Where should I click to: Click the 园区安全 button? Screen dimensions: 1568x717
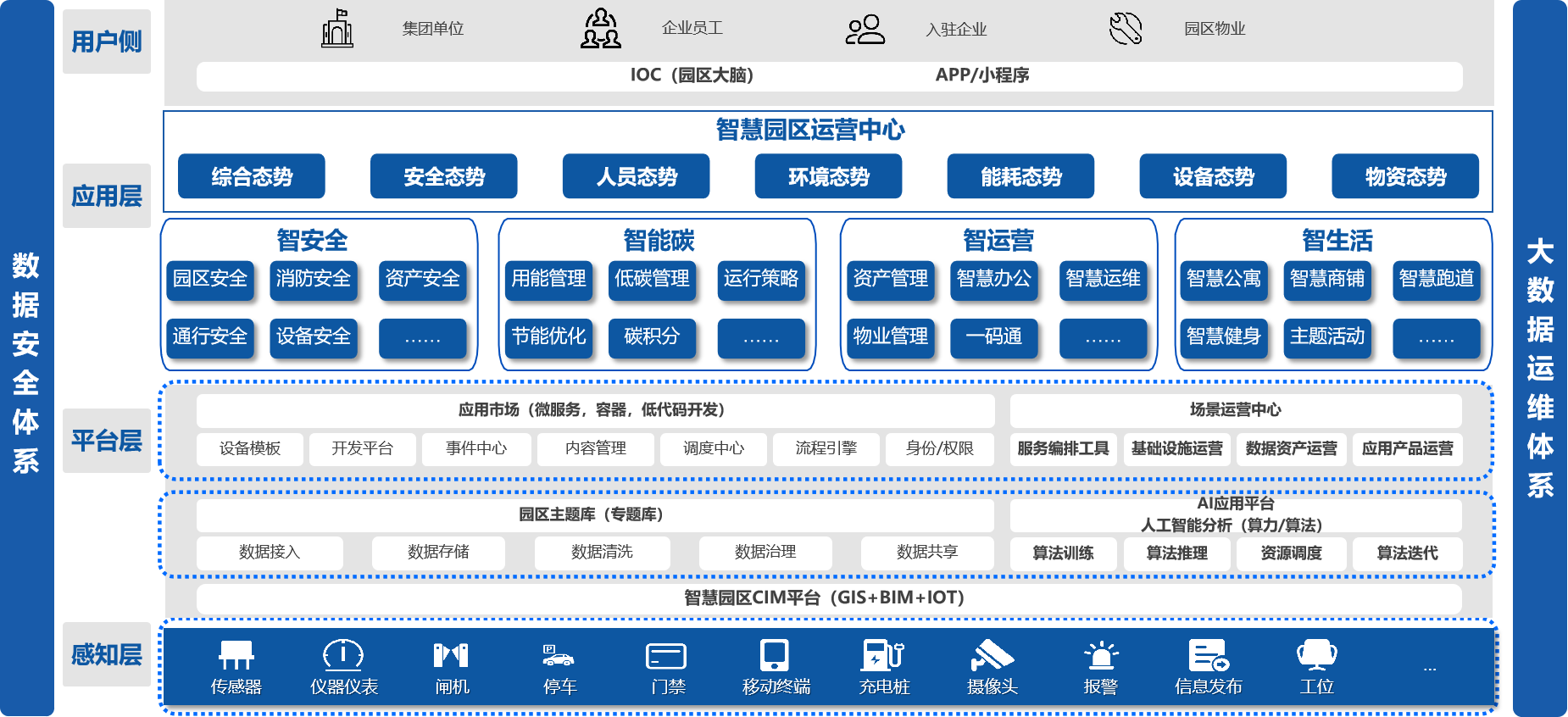[x=210, y=280]
